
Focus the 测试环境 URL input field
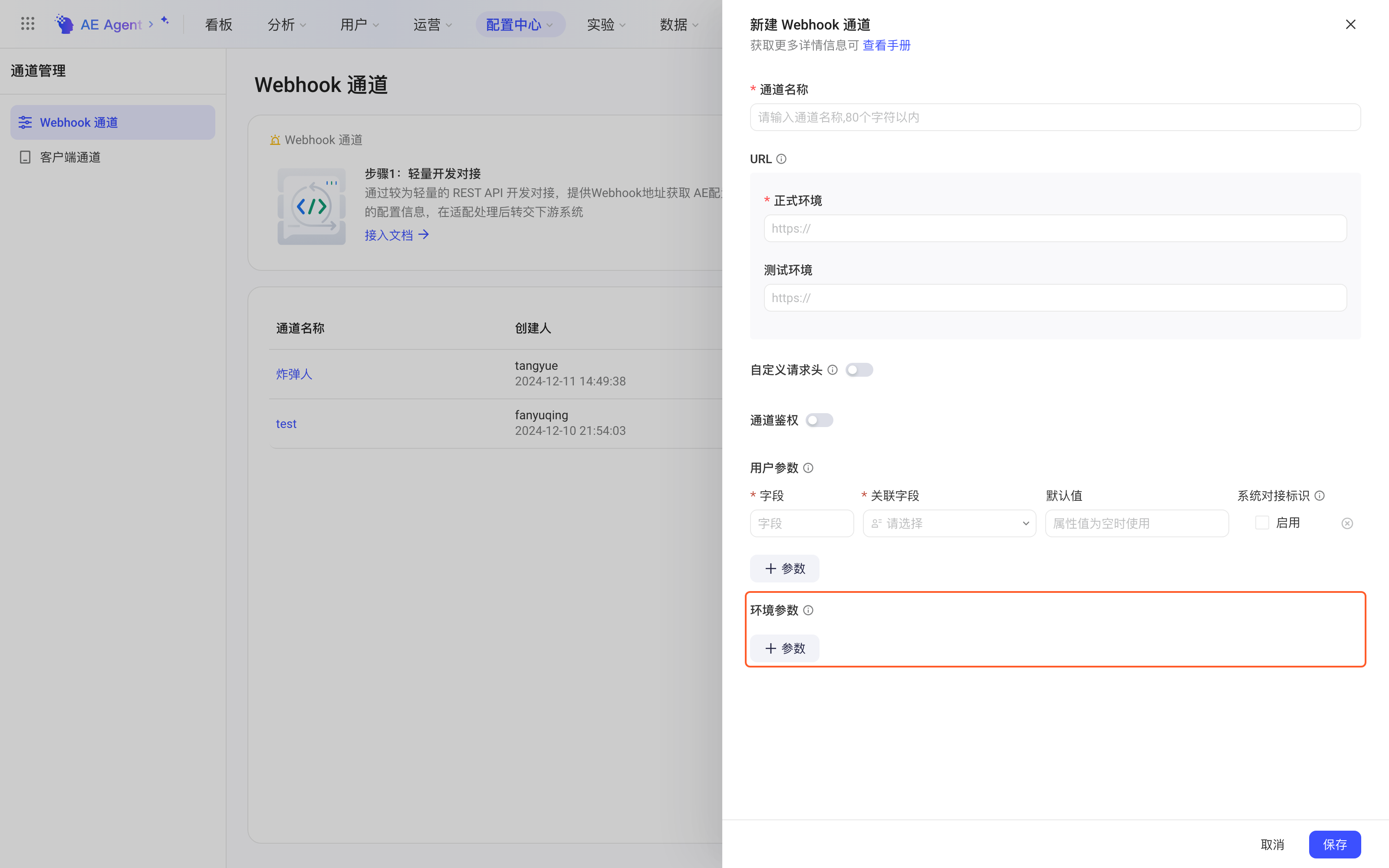point(1055,298)
